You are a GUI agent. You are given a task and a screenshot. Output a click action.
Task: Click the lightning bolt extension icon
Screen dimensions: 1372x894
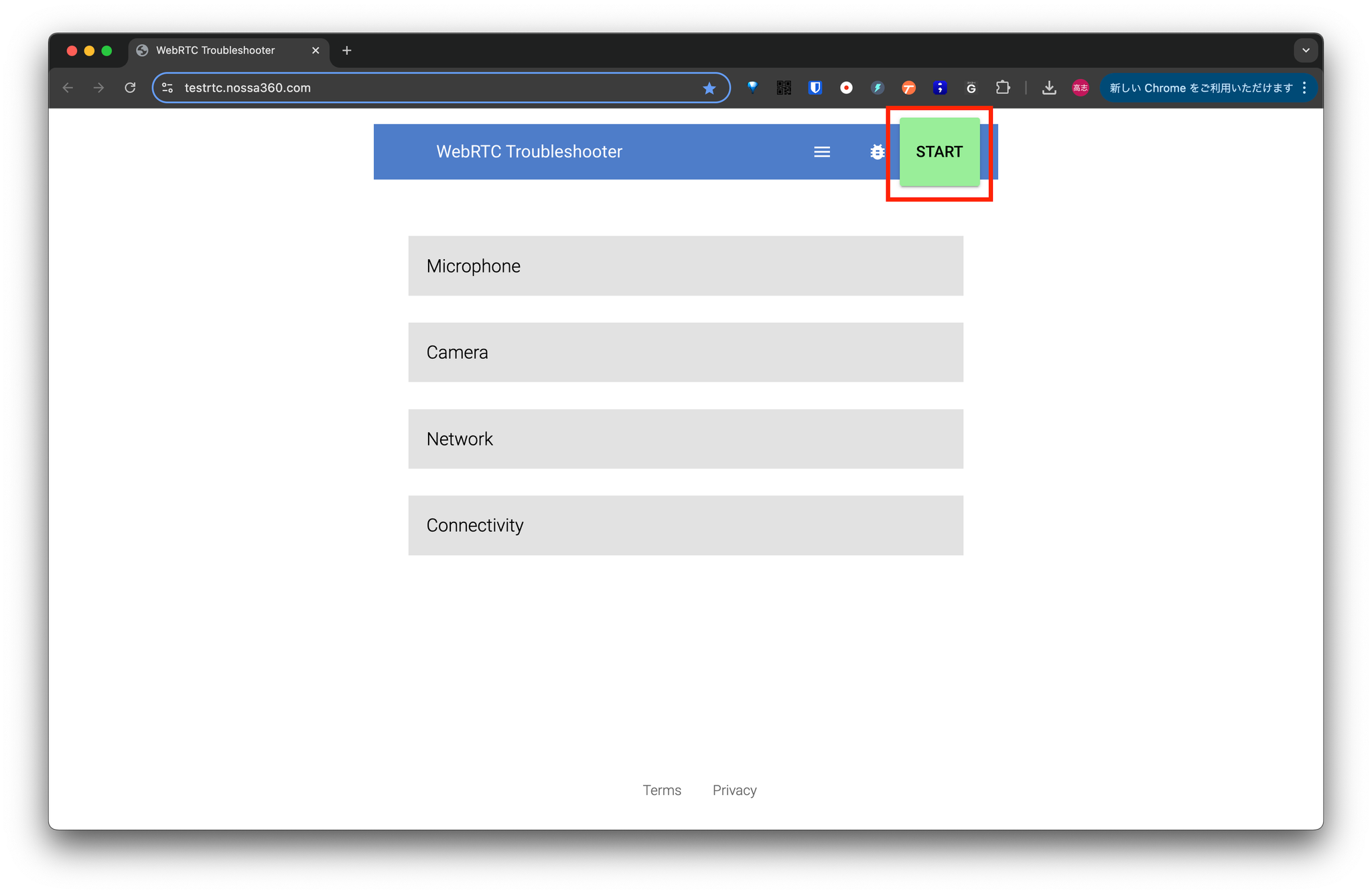coord(878,88)
